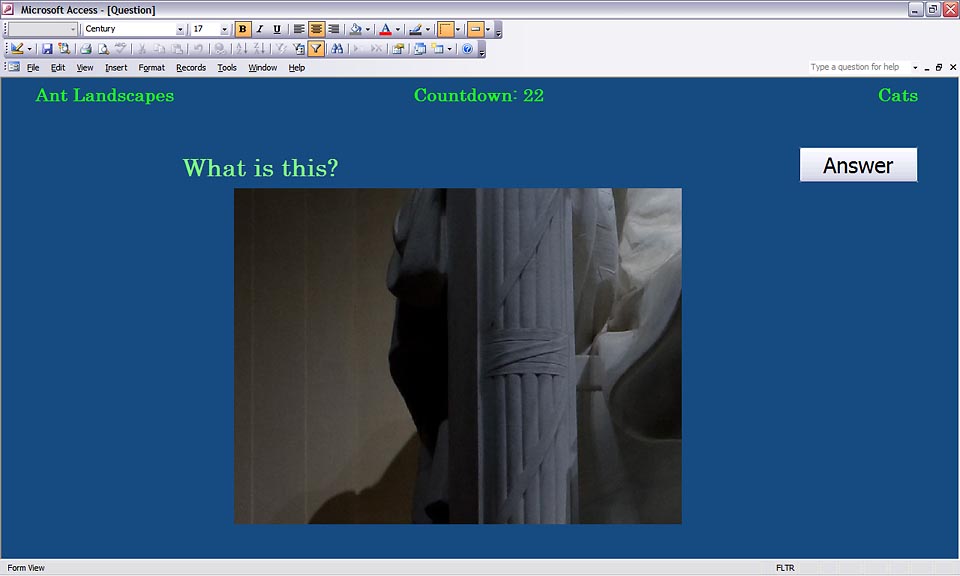Click the sculpture quiz image
Image resolution: width=960 pixels, height=576 pixels.
click(457, 356)
